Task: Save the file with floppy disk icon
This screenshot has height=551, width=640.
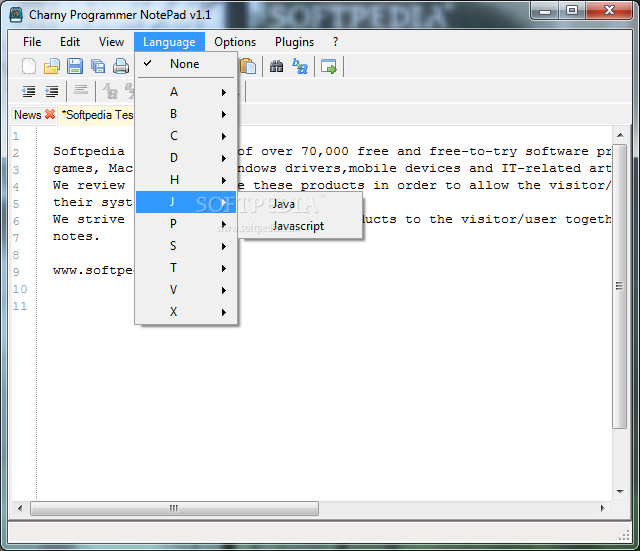Action: 75,66
